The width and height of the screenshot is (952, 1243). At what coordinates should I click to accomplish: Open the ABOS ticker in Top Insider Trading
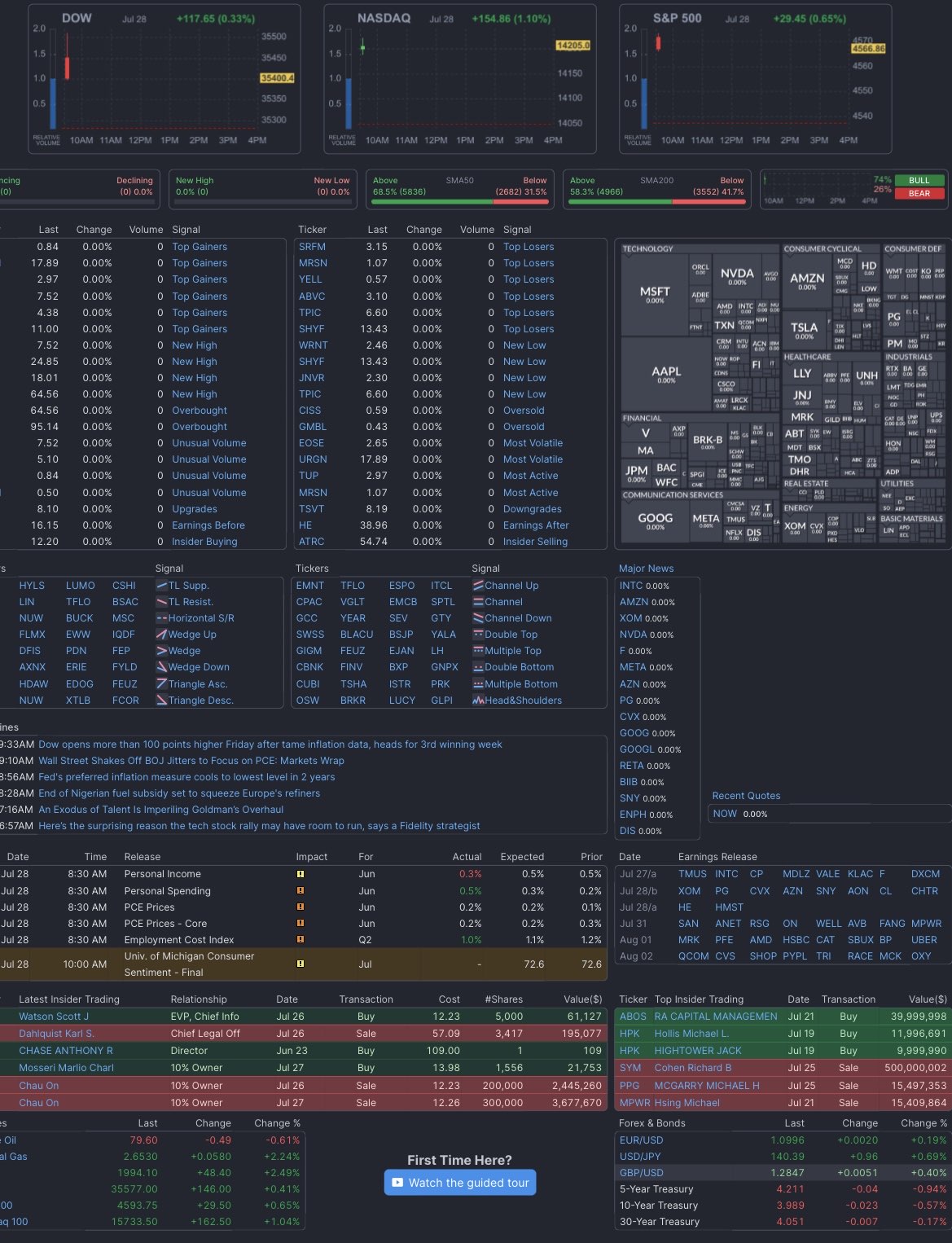(x=633, y=1017)
